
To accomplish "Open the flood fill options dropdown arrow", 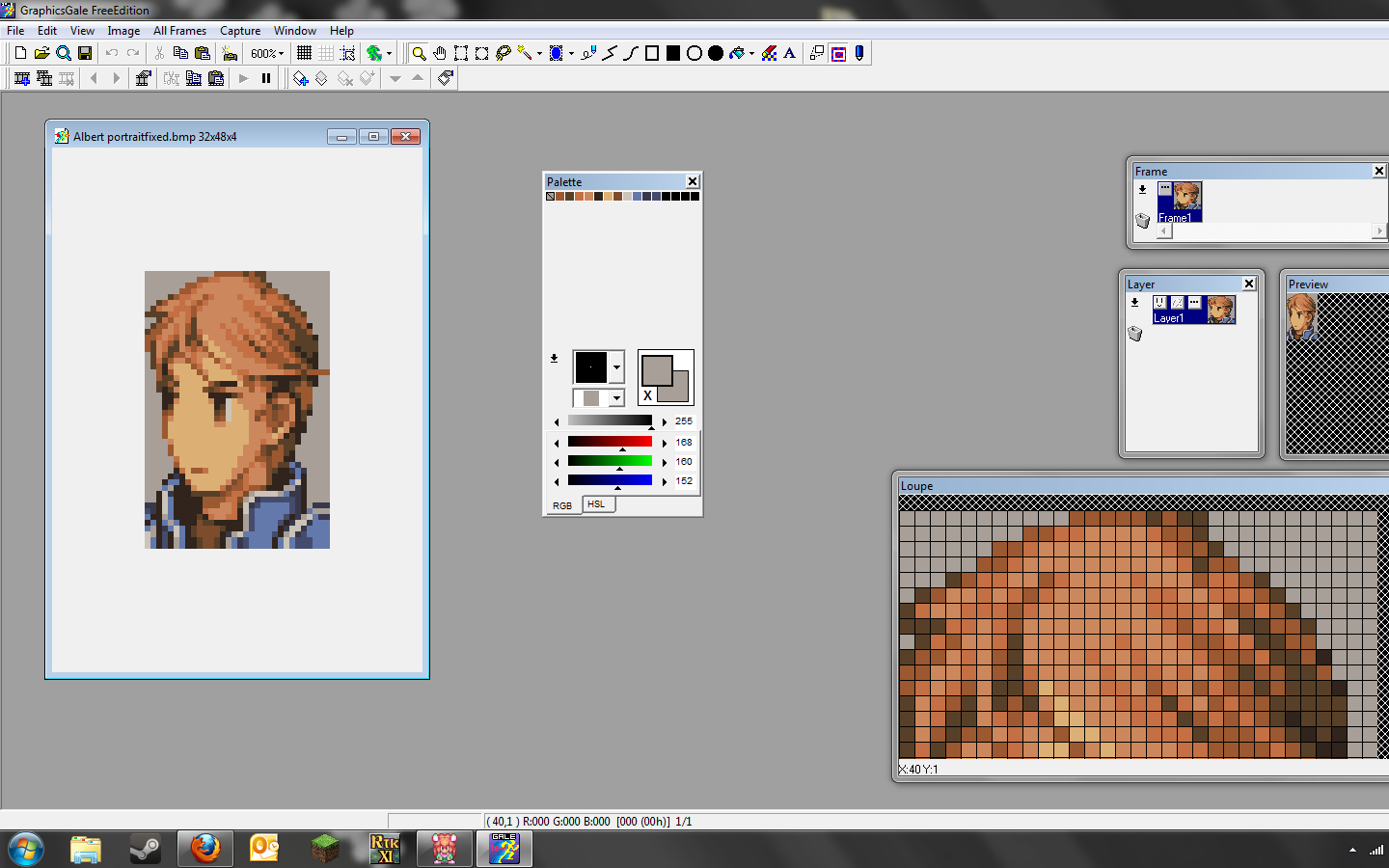I will click(x=751, y=54).
